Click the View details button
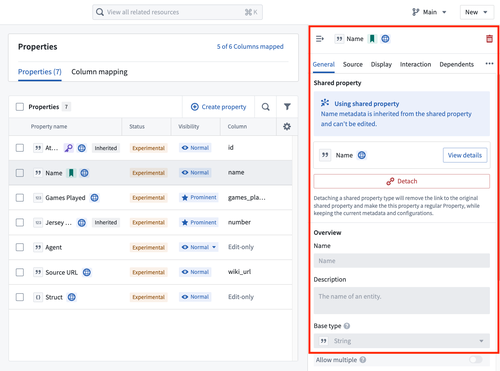Viewport: 500px width, 371px height. pos(465,155)
